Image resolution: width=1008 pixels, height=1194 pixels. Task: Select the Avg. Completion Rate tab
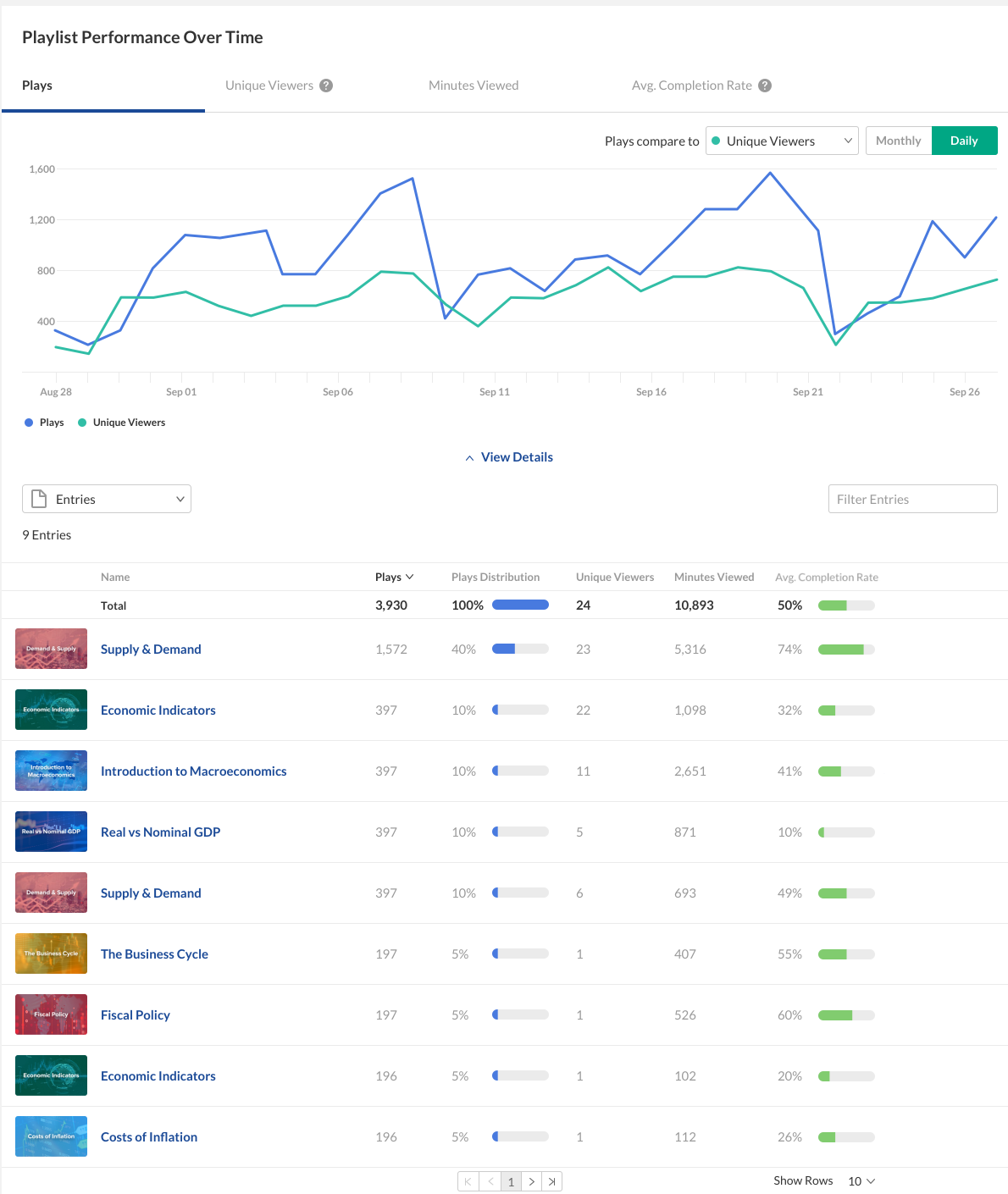click(x=692, y=86)
